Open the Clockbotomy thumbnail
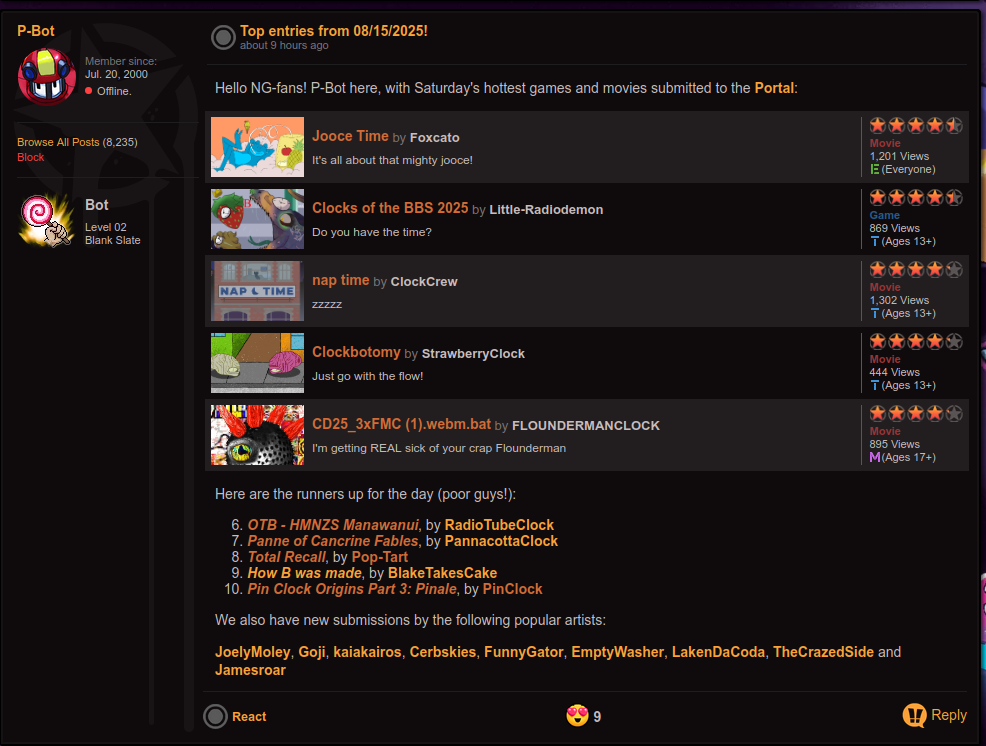Viewport: 986px width, 746px height. [257, 363]
